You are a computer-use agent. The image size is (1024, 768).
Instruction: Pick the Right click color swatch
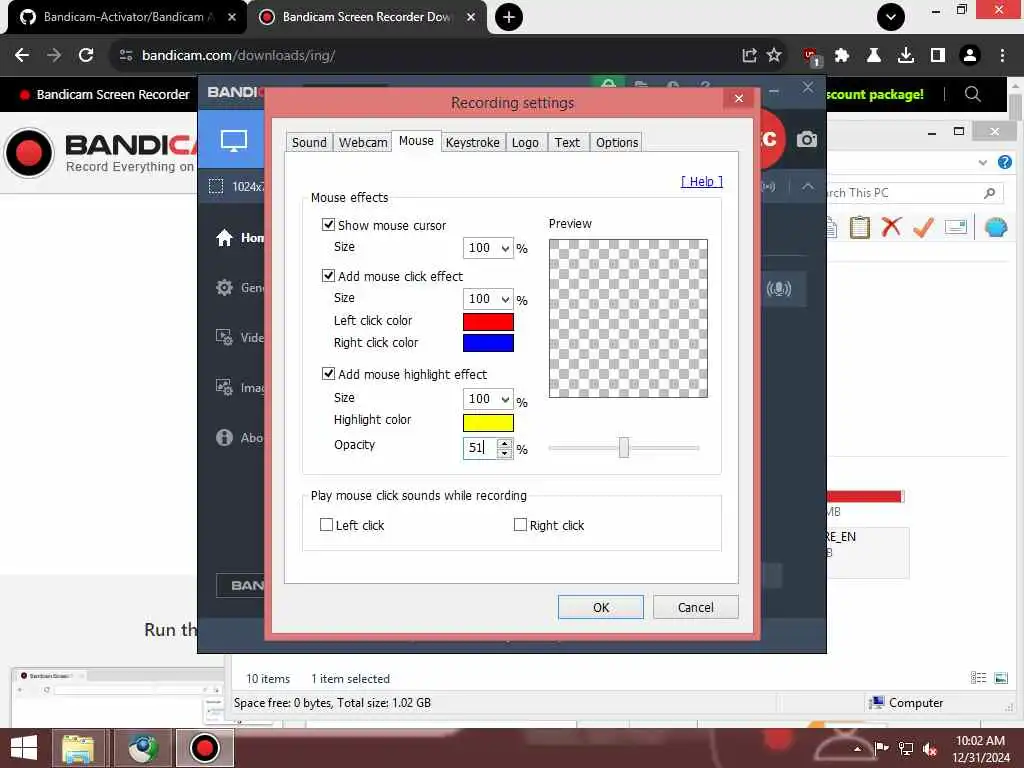point(488,343)
